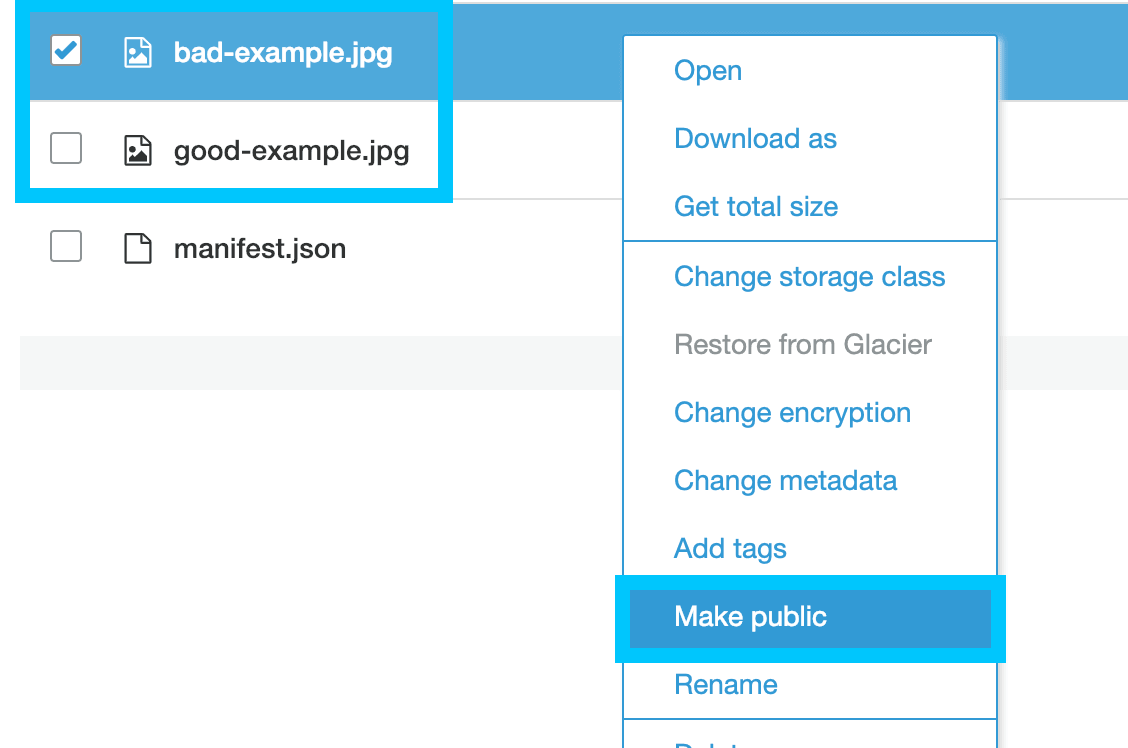Choose Open from the context menu
The height and width of the screenshot is (748, 1128).
coord(708,71)
